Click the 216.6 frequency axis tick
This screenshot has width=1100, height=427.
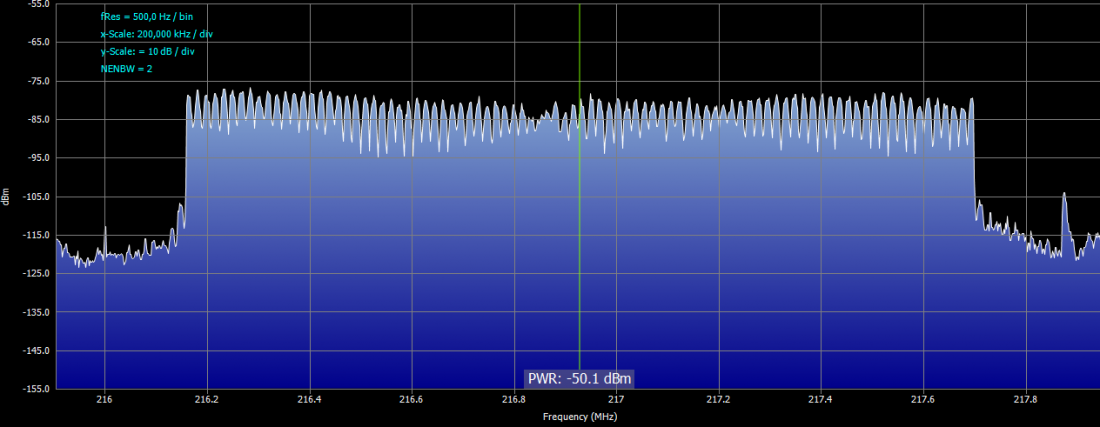[412, 398]
